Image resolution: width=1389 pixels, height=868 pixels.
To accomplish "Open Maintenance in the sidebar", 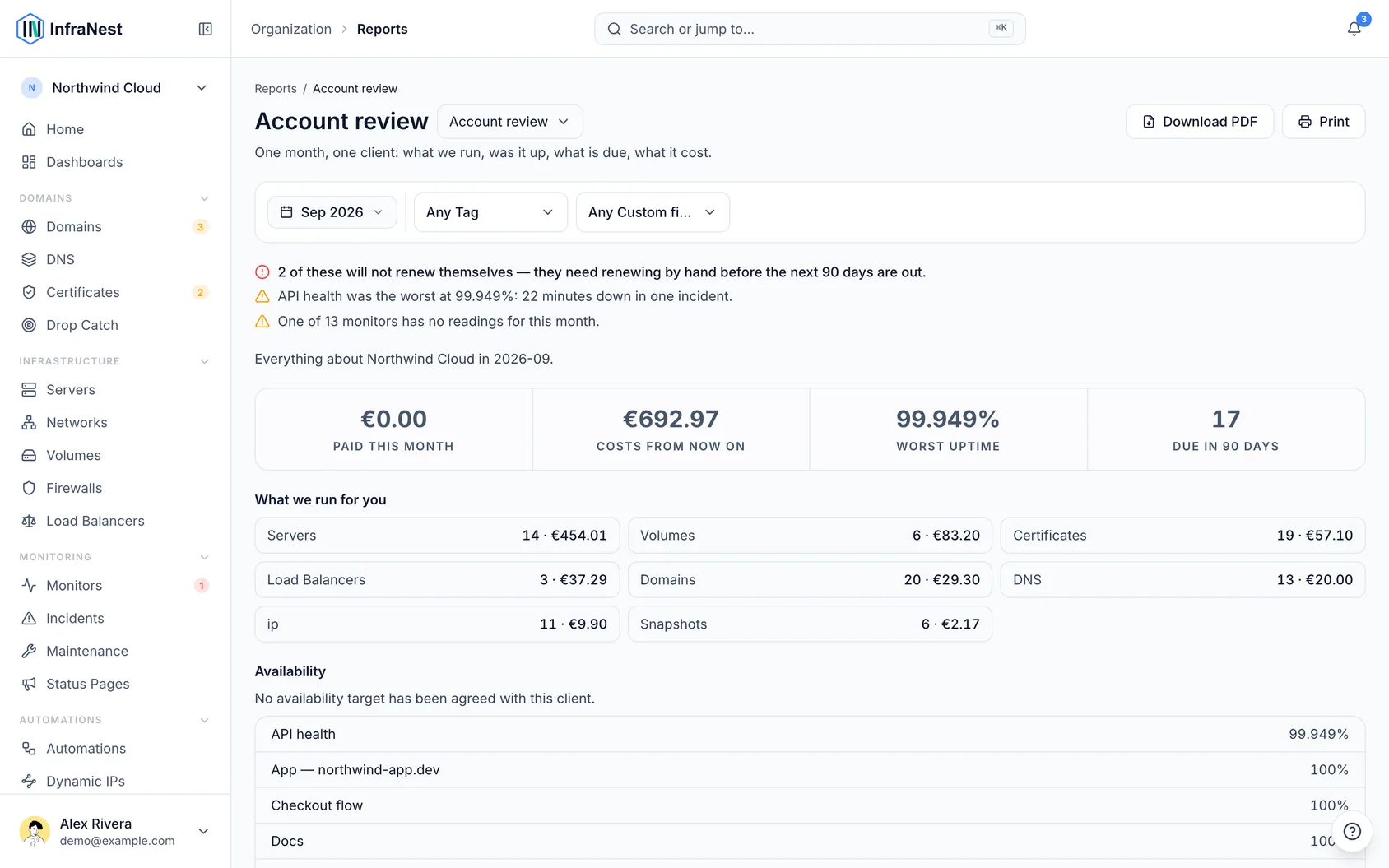I will pos(115,651).
